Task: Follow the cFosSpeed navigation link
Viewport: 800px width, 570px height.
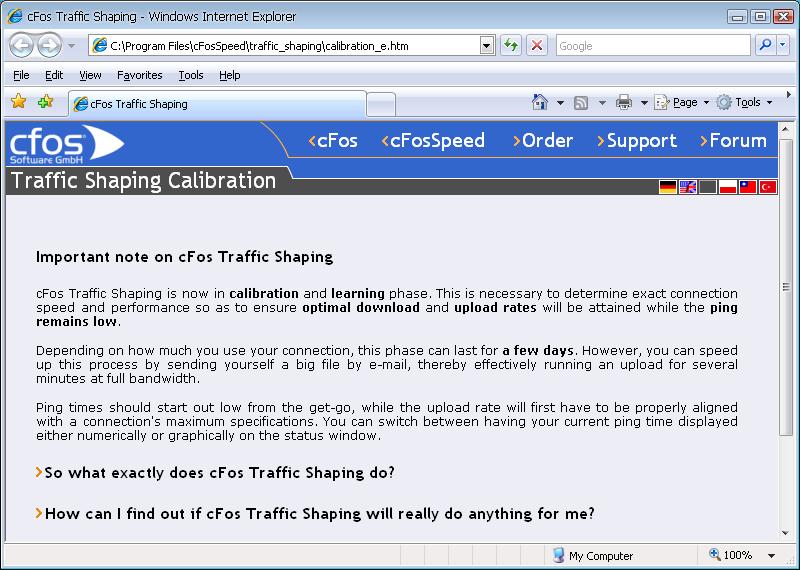Action: (433, 140)
